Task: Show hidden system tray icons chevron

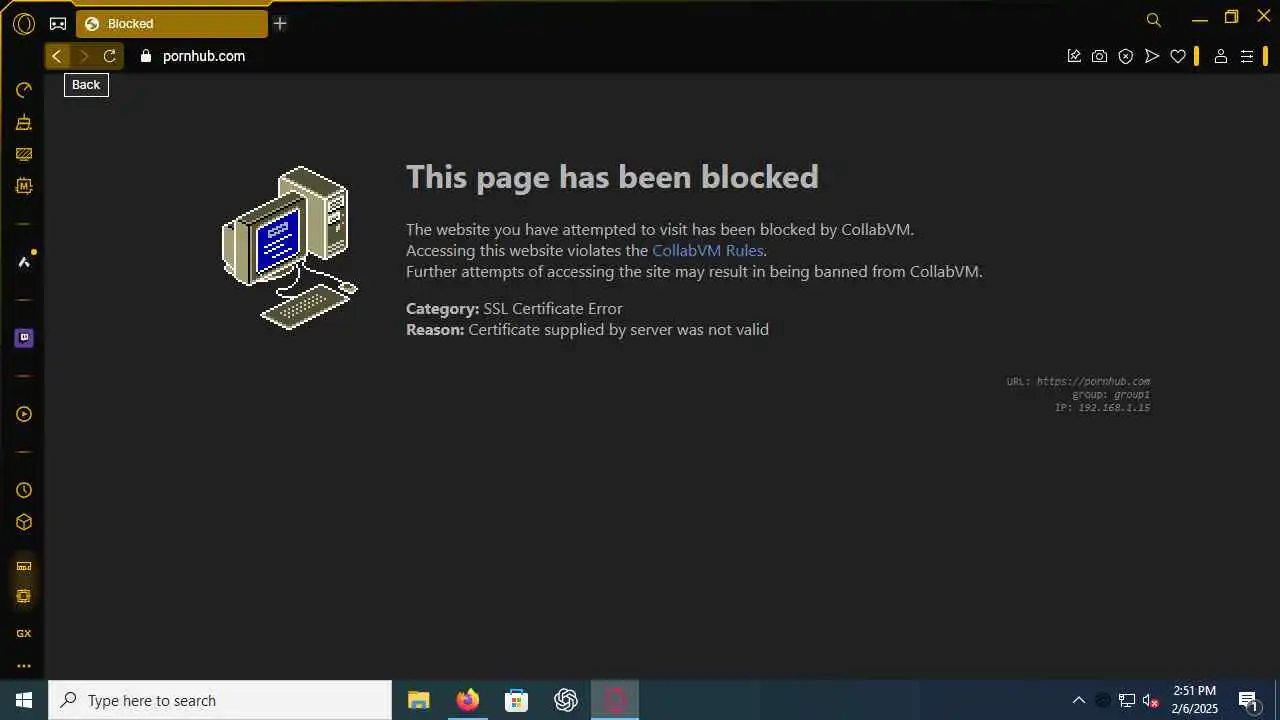Action: tap(1078, 700)
